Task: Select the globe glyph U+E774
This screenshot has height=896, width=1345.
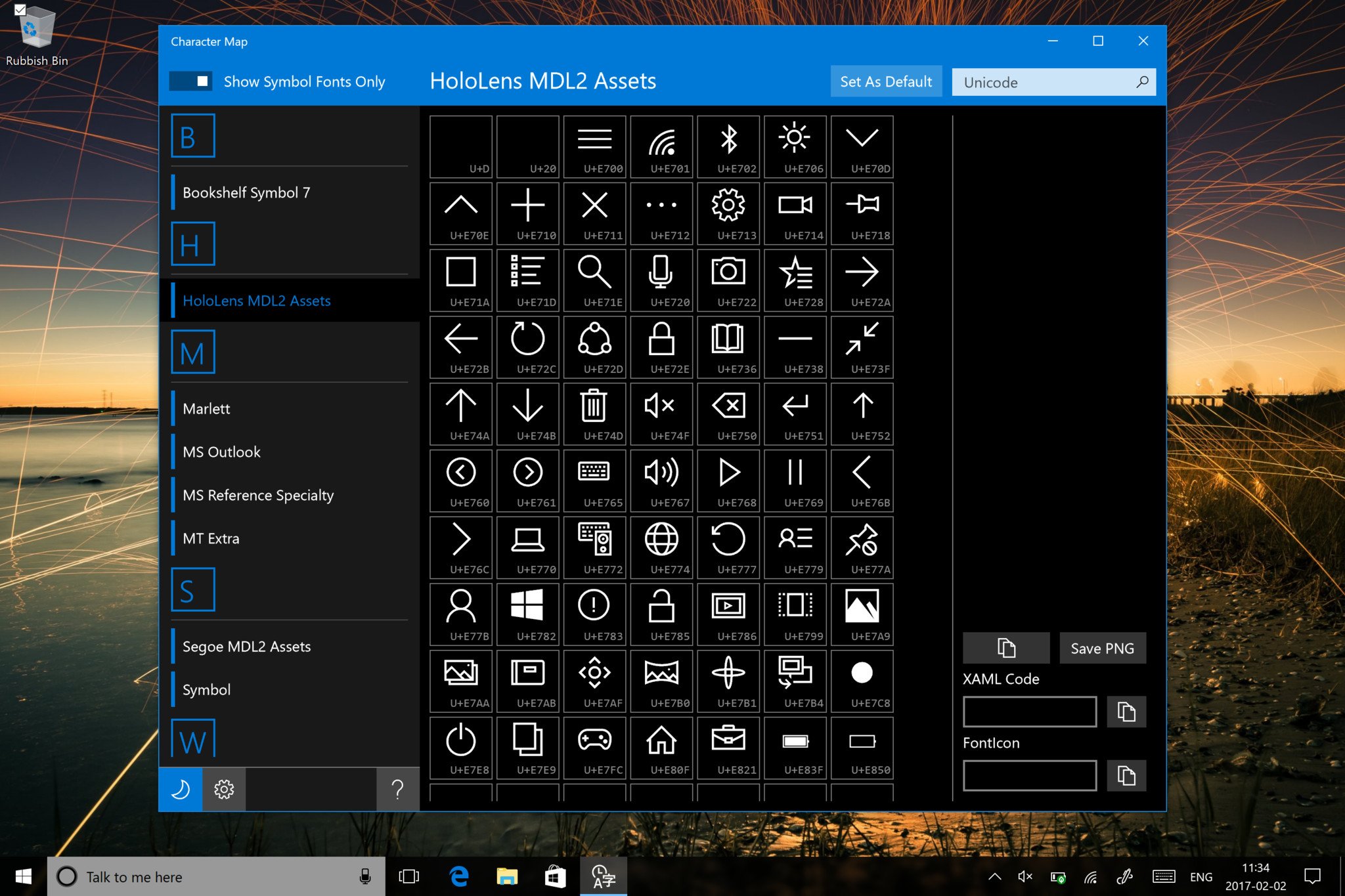Action: (x=661, y=548)
